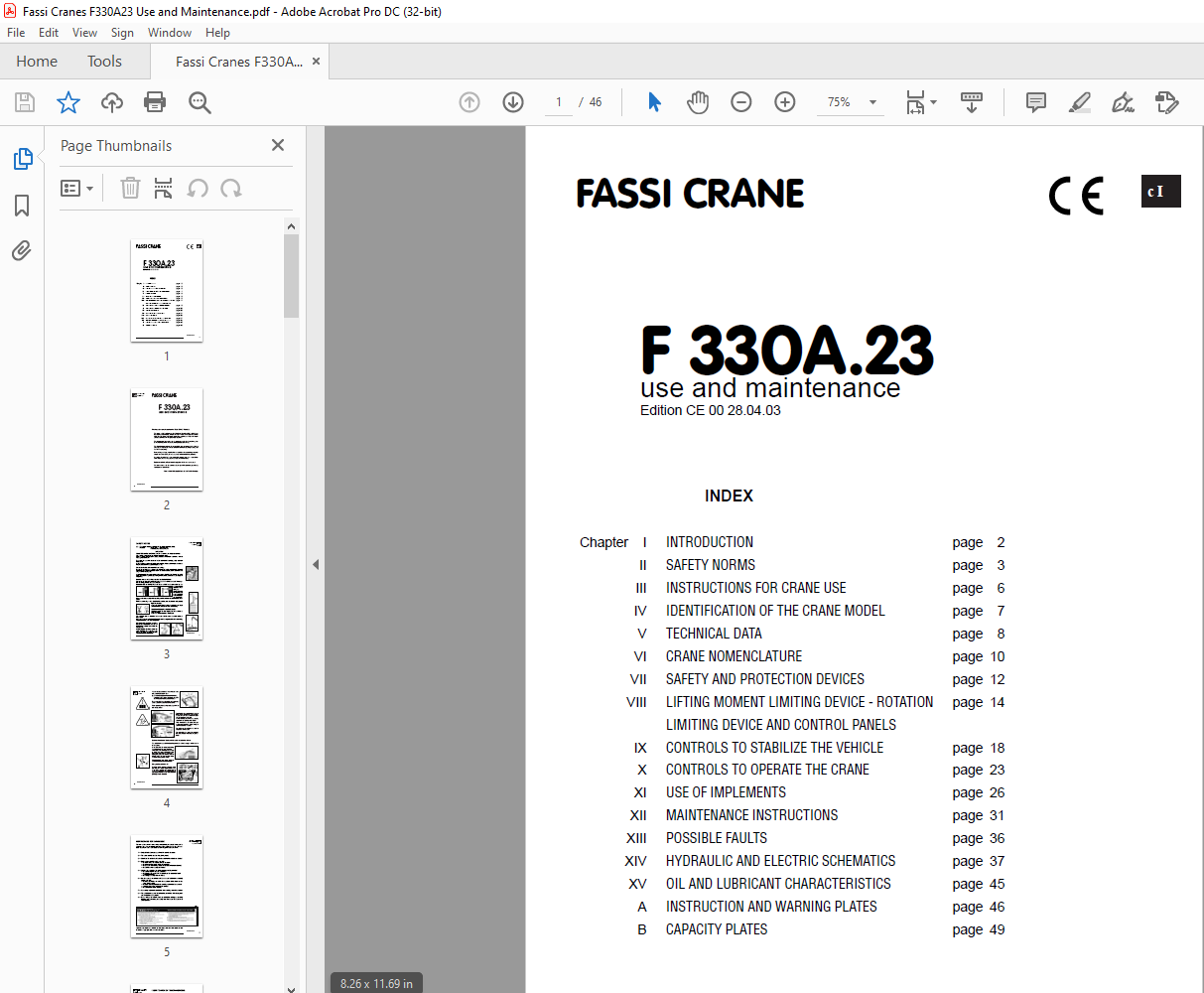Select page 4 thumbnail

[167, 738]
